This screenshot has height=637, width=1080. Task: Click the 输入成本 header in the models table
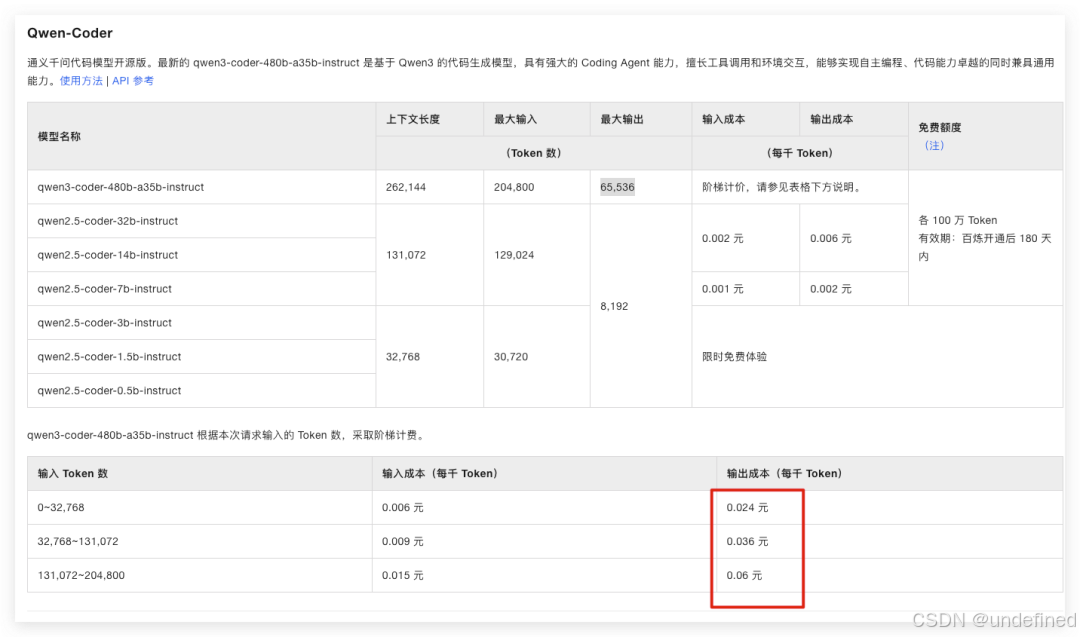pos(723,119)
